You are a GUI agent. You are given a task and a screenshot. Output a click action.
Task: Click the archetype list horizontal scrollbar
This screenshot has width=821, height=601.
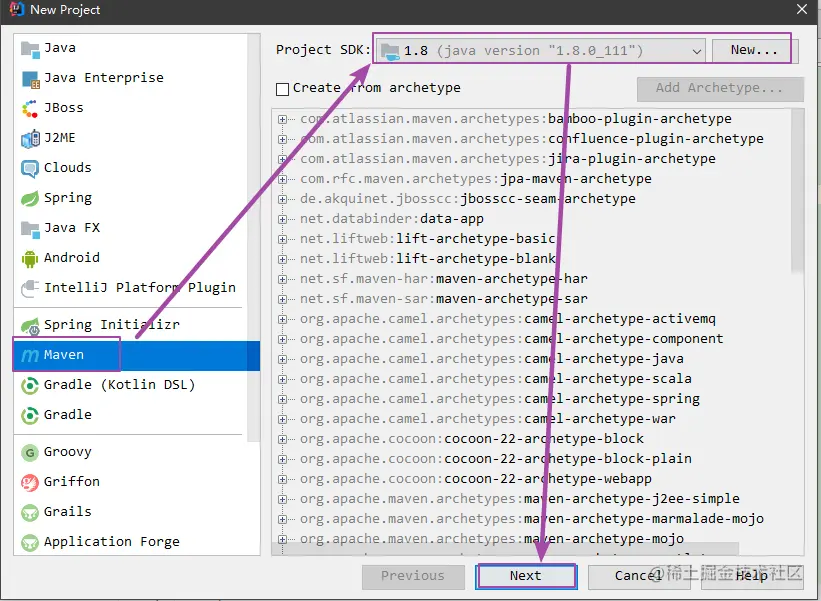pyautogui.click(x=505, y=549)
